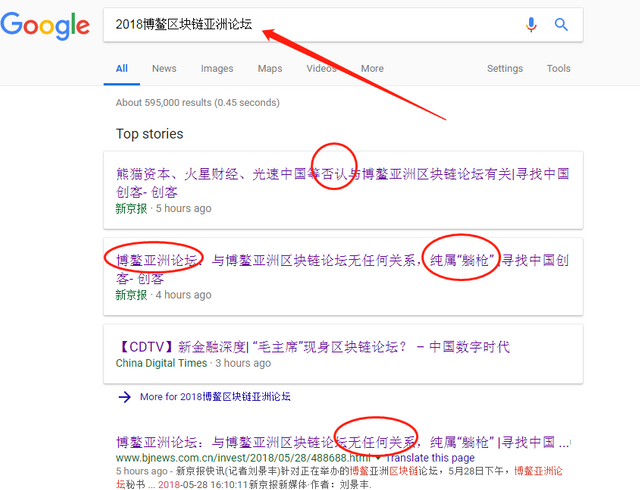Open the search Tools menu
Image resolution: width=640 pixels, height=490 pixels.
point(558,69)
